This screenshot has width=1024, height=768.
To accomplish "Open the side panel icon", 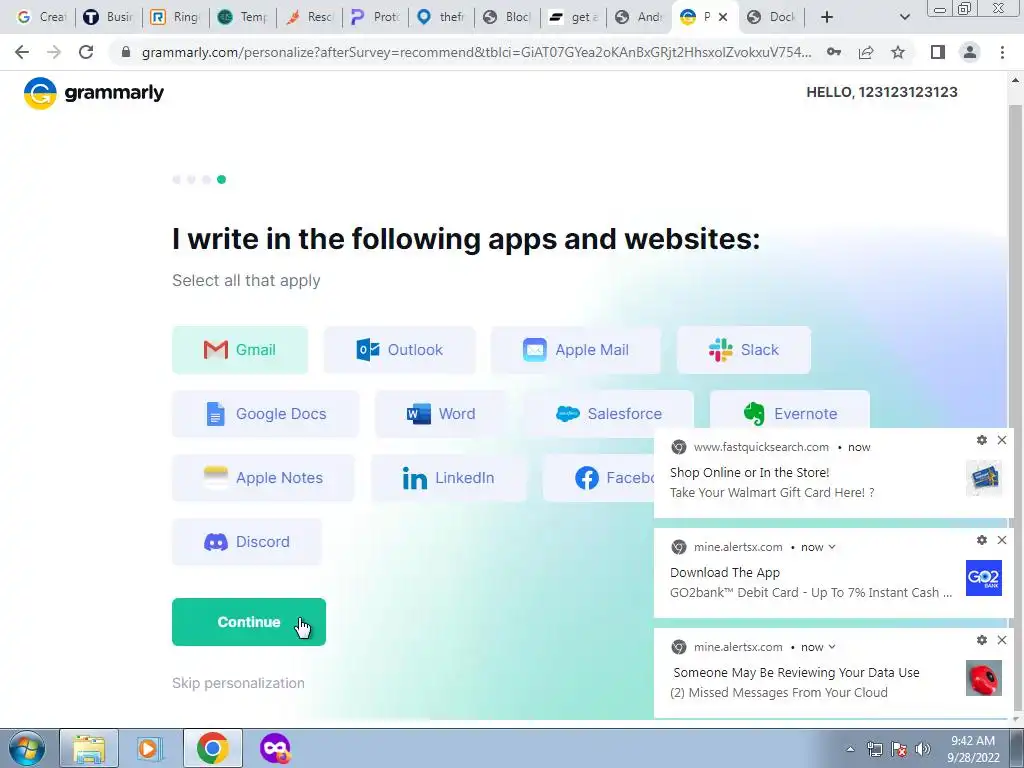I will tap(938, 52).
